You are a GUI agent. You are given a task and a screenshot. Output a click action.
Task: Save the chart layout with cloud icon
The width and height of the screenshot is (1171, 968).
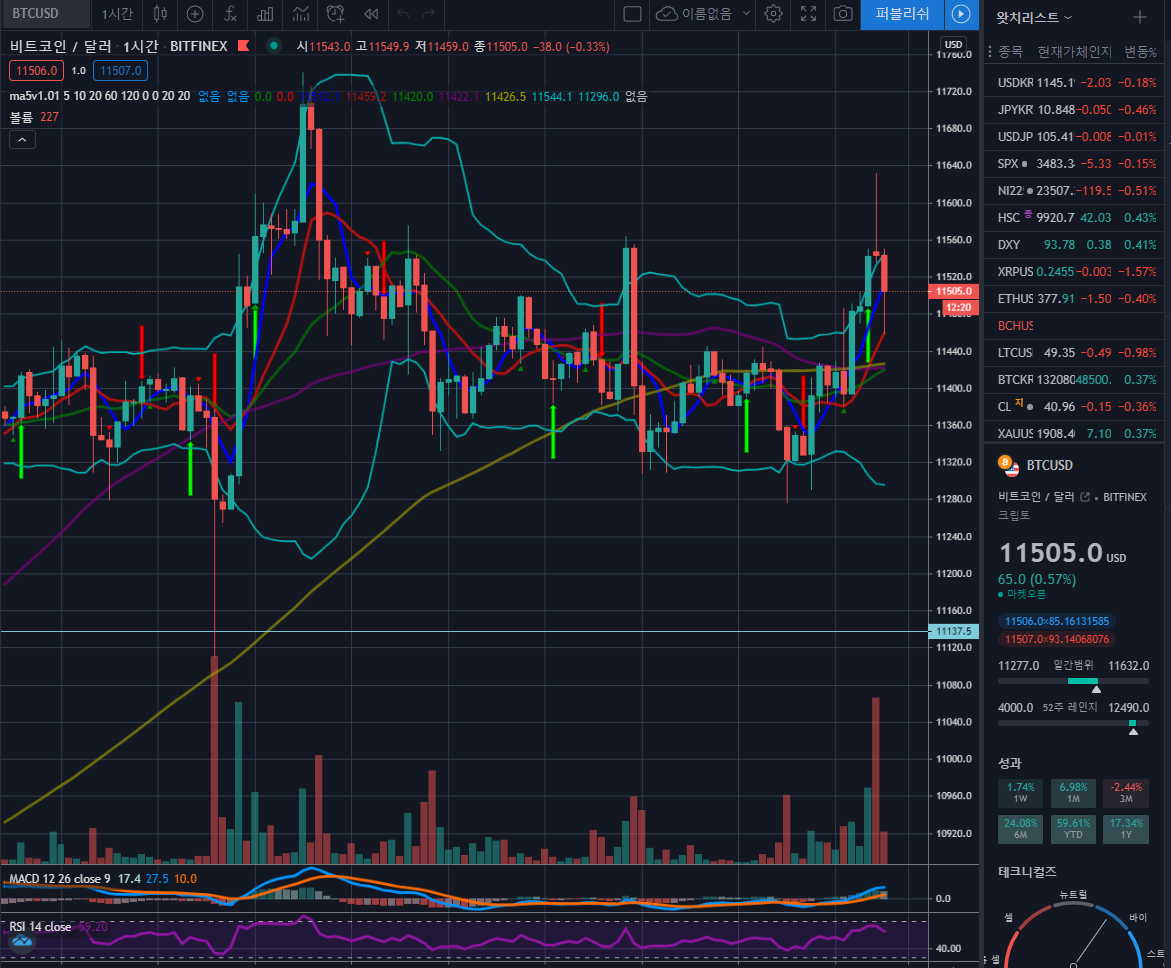coord(666,13)
